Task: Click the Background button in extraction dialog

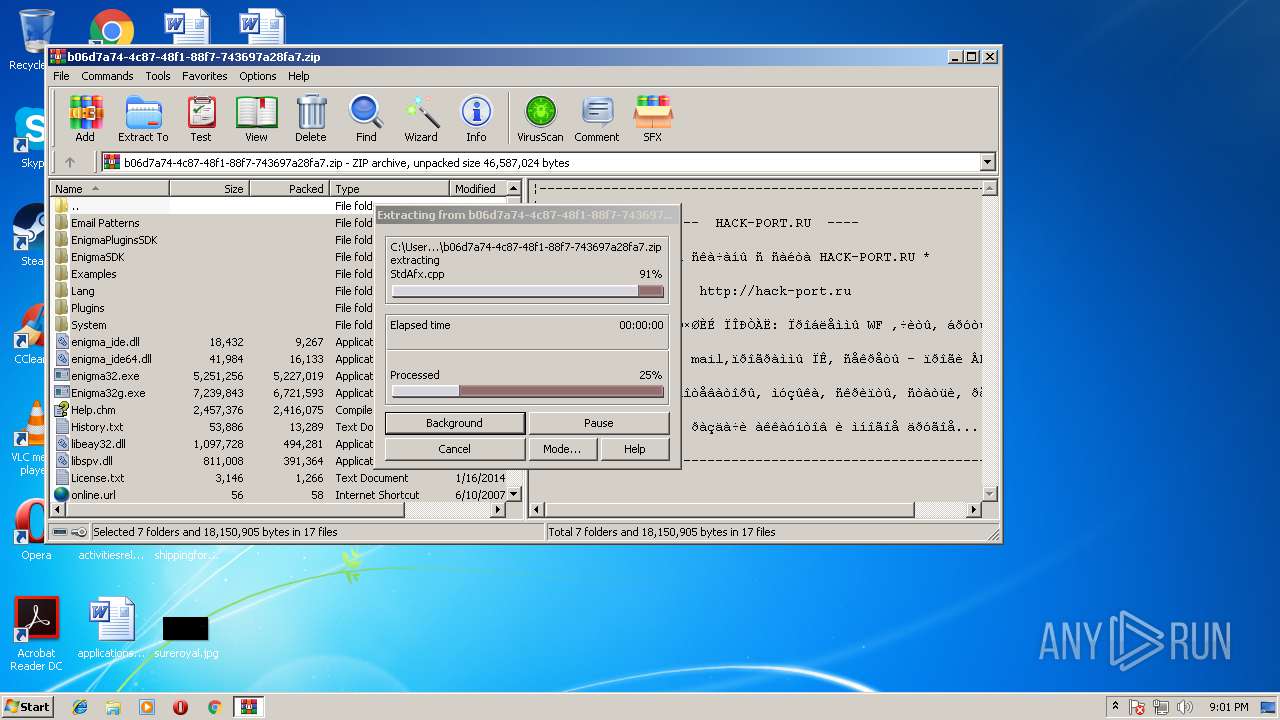Action: tap(454, 423)
